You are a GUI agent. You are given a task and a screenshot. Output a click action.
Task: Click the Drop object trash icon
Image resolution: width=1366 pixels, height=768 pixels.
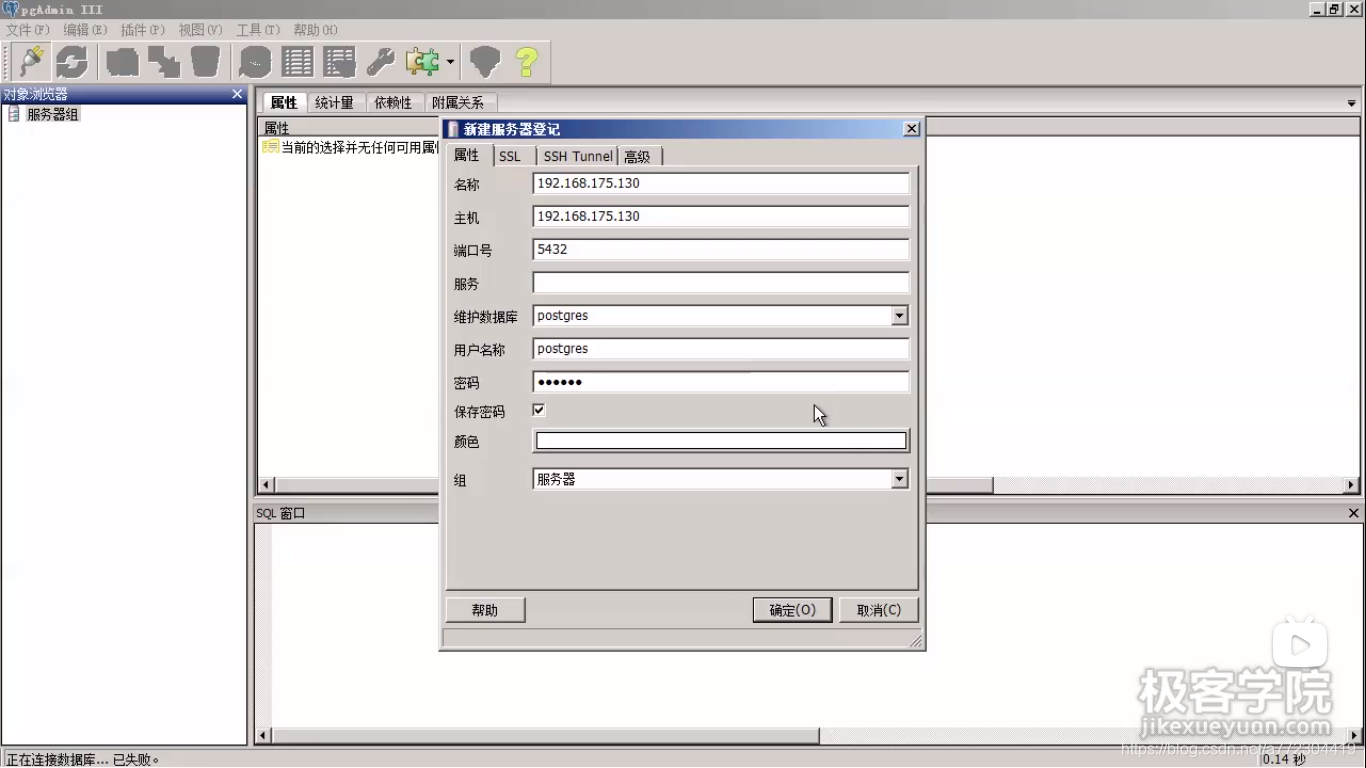pos(206,61)
